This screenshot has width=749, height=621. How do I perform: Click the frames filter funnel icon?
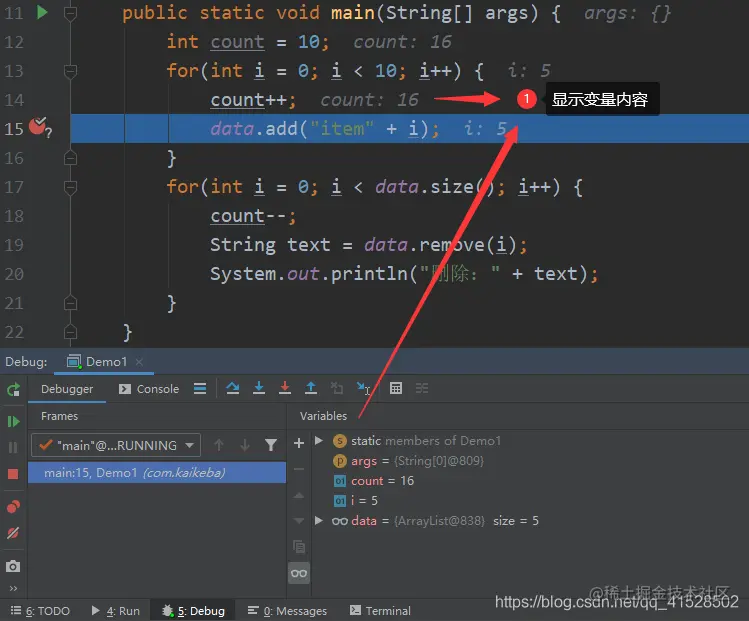tap(271, 445)
